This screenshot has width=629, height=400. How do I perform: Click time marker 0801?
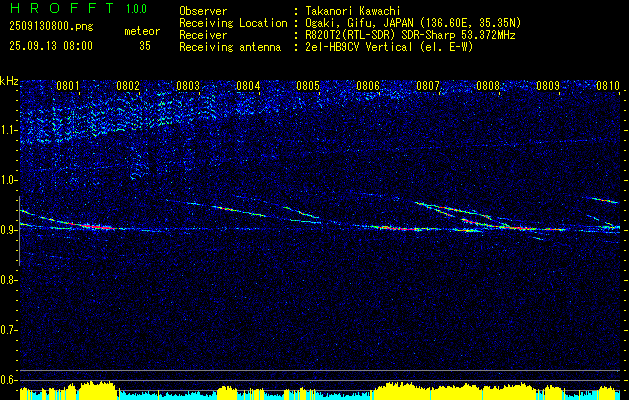pyautogui.click(x=68, y=85)
